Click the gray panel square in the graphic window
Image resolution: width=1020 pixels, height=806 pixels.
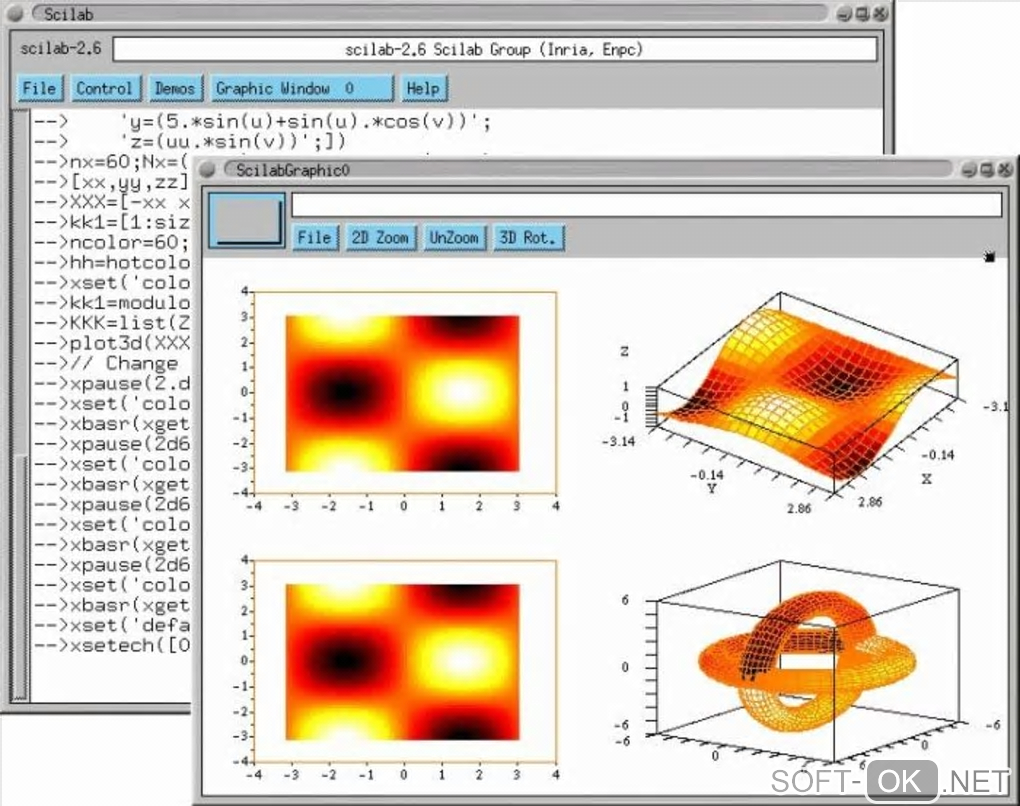click(247, 220)
